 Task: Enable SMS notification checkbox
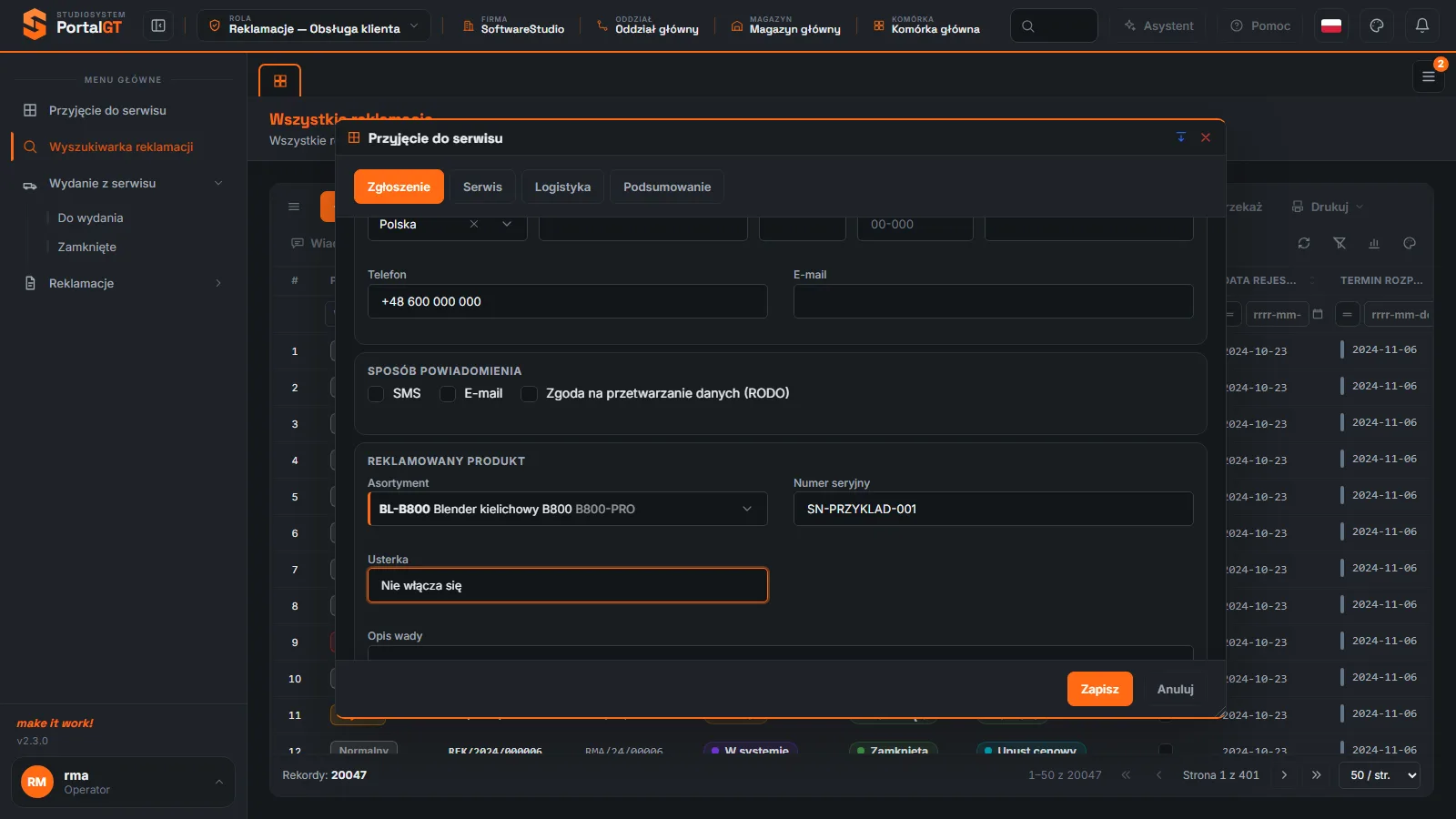click(x=376, y=394)
